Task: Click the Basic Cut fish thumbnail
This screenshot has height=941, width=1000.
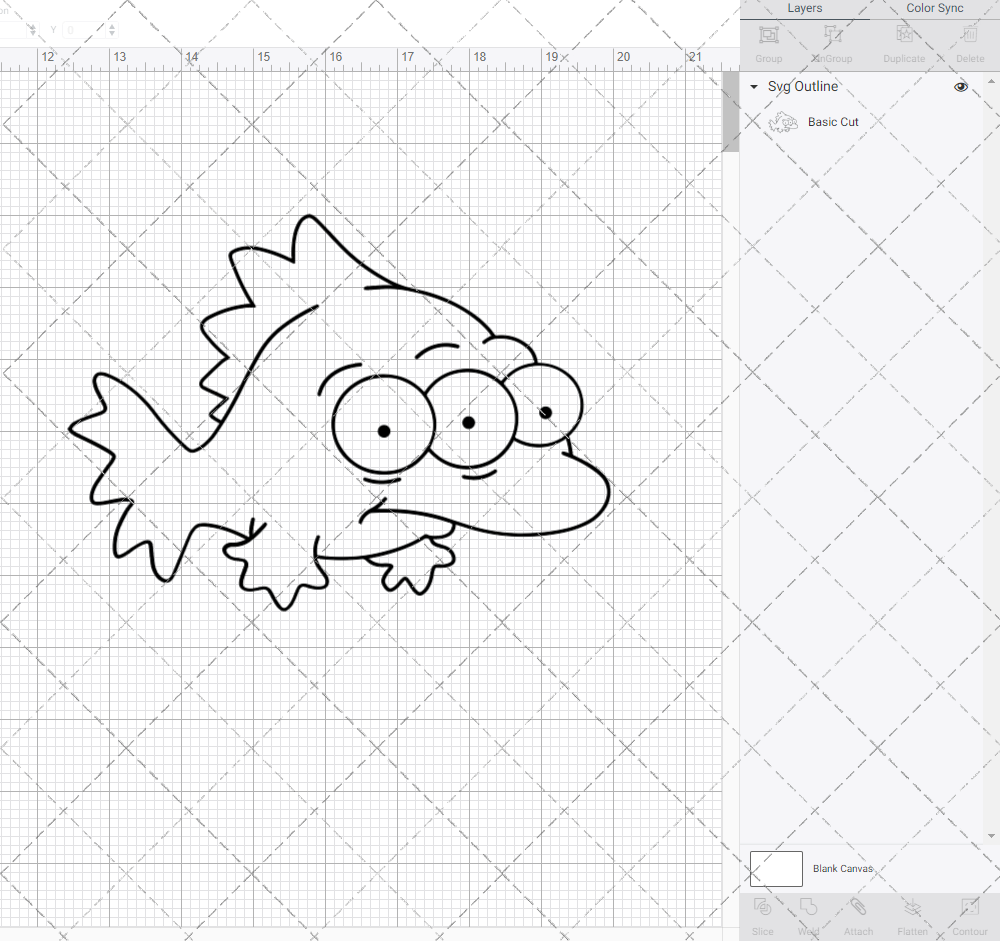Action: (x=783, y=122)
